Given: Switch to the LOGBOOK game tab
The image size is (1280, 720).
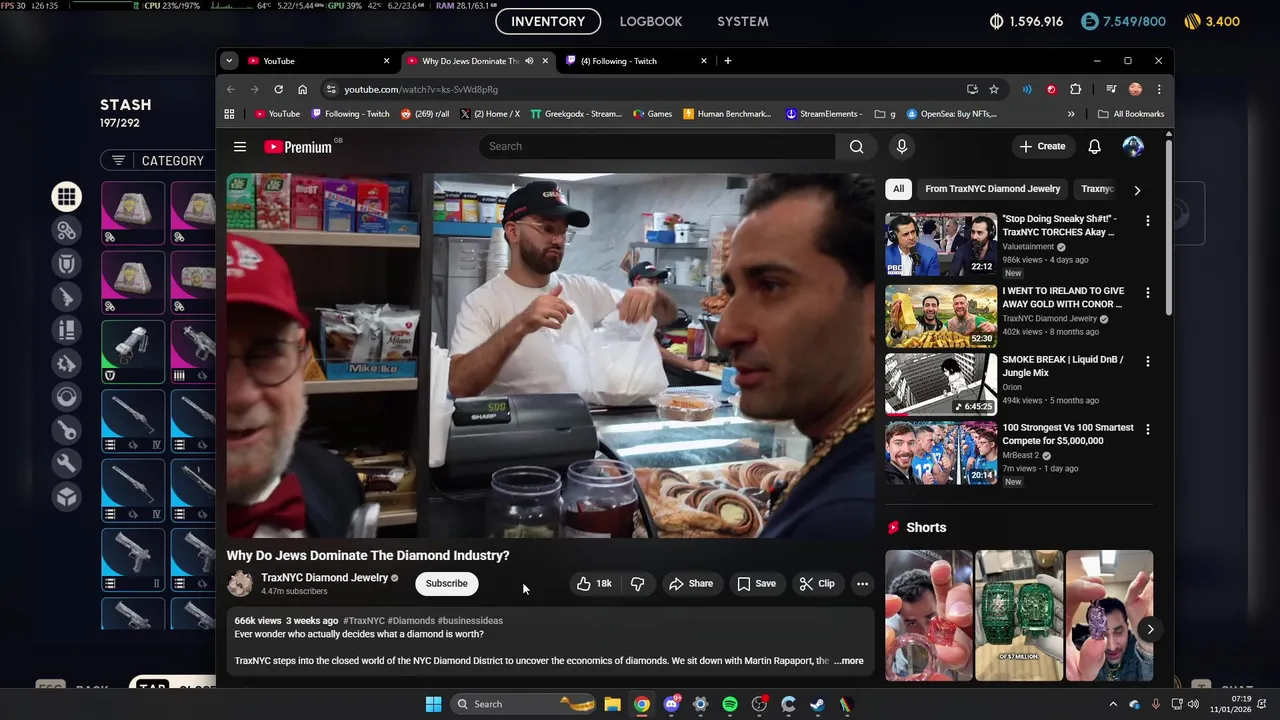Looking at the screenshot, I should (651, 21).
